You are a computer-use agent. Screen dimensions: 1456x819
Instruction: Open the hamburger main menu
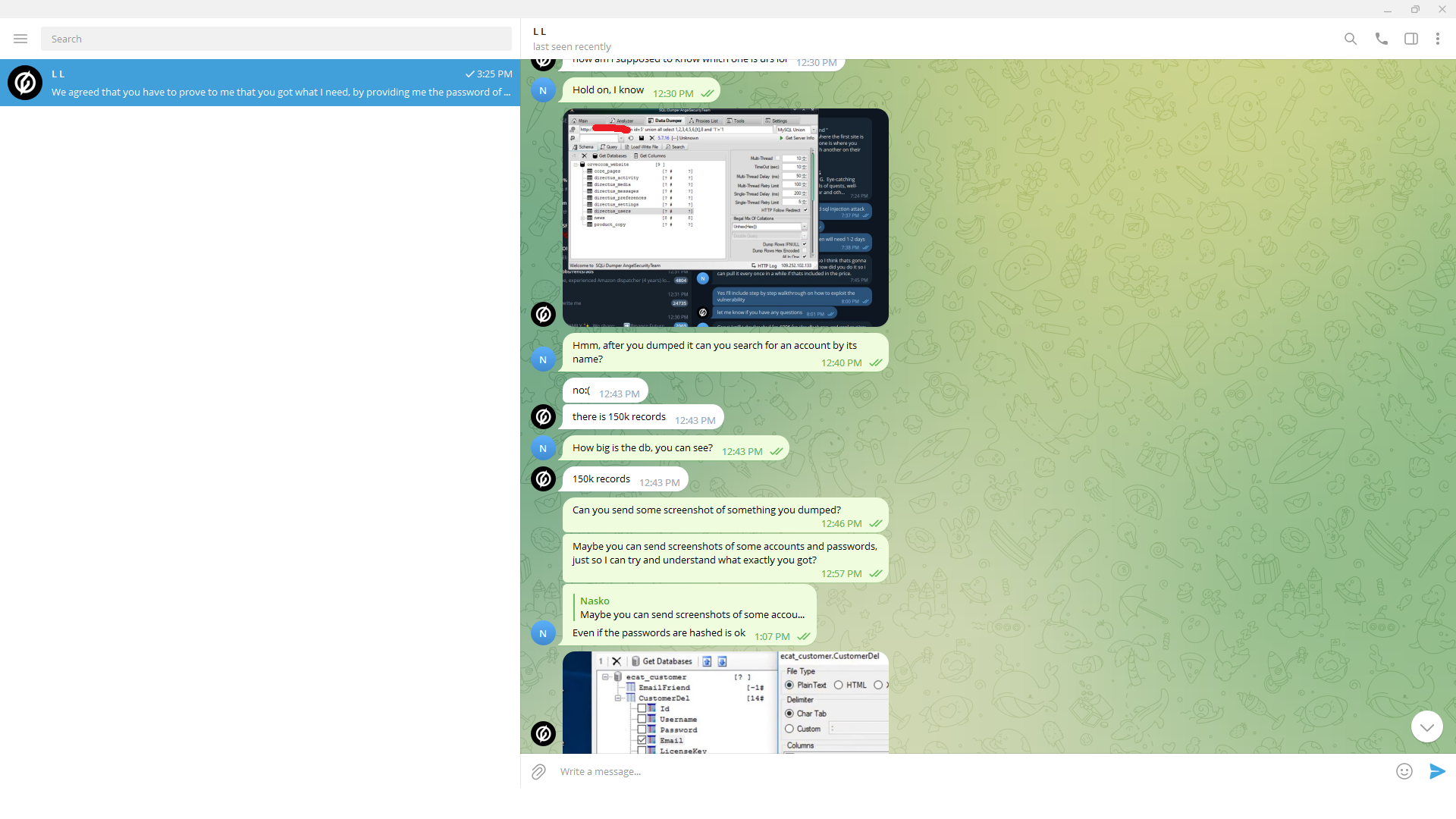coord(20,39)
